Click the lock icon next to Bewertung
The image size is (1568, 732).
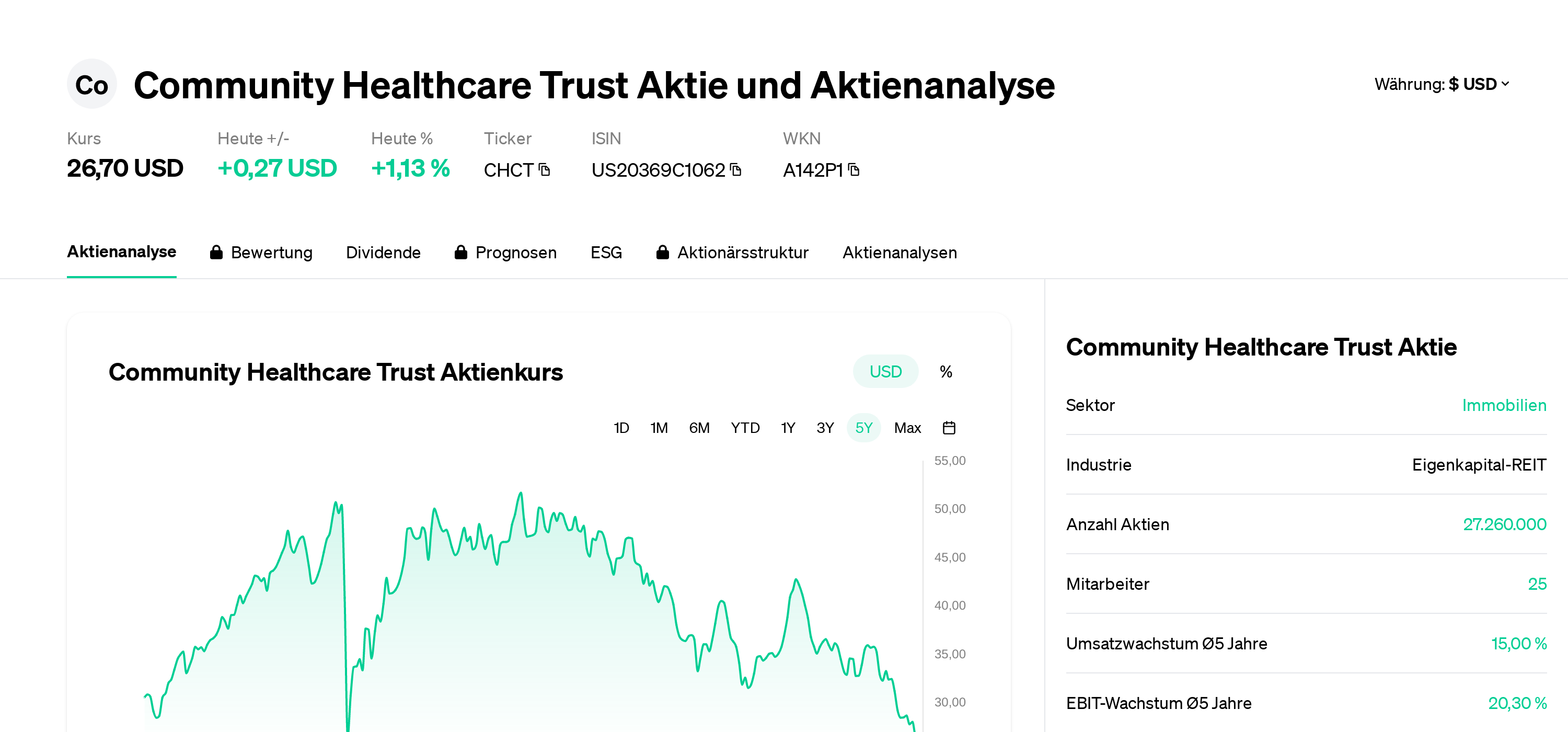[x=216, y=252]
